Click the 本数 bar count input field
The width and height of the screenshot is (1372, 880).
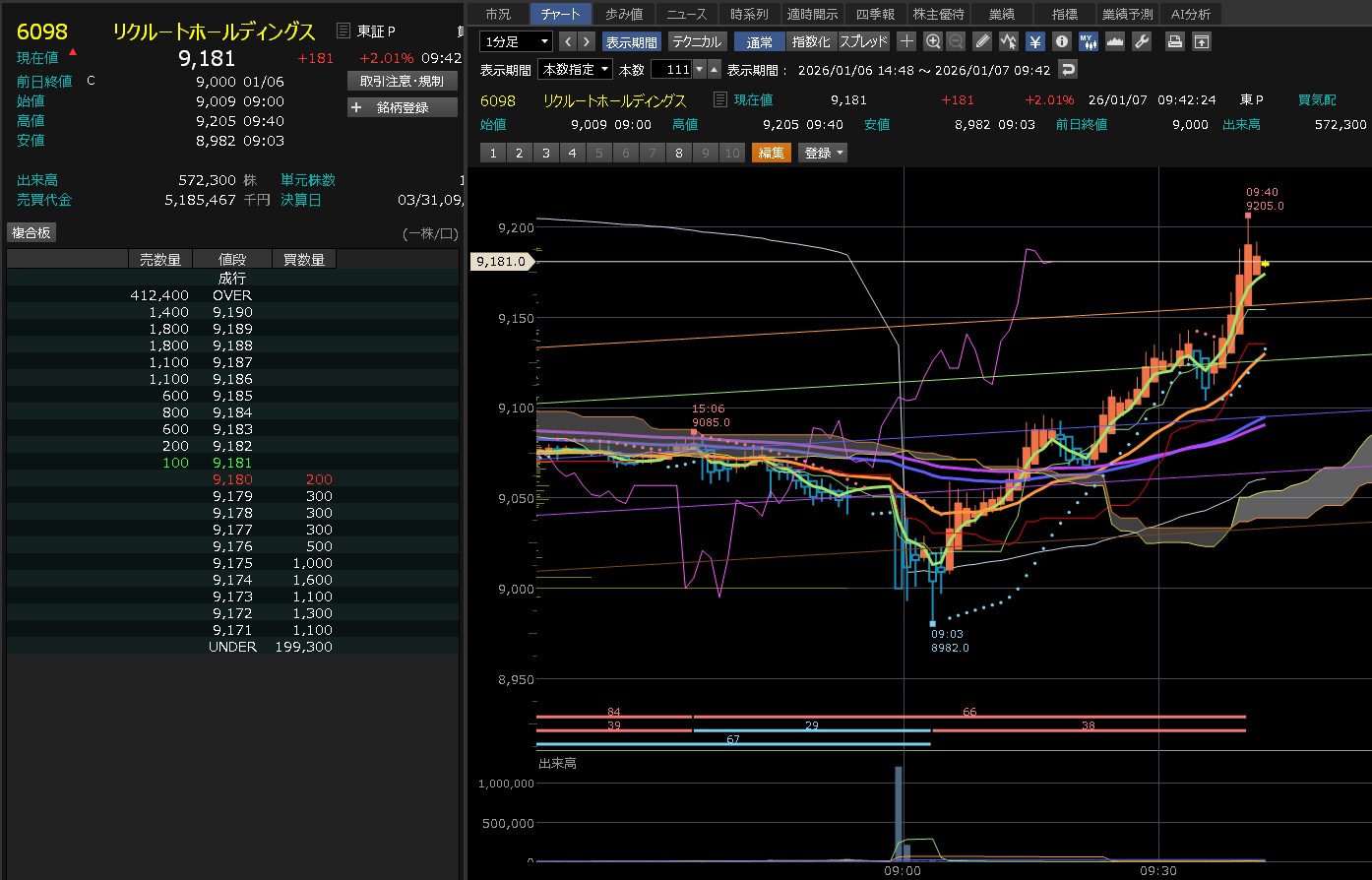pos(671,69)
